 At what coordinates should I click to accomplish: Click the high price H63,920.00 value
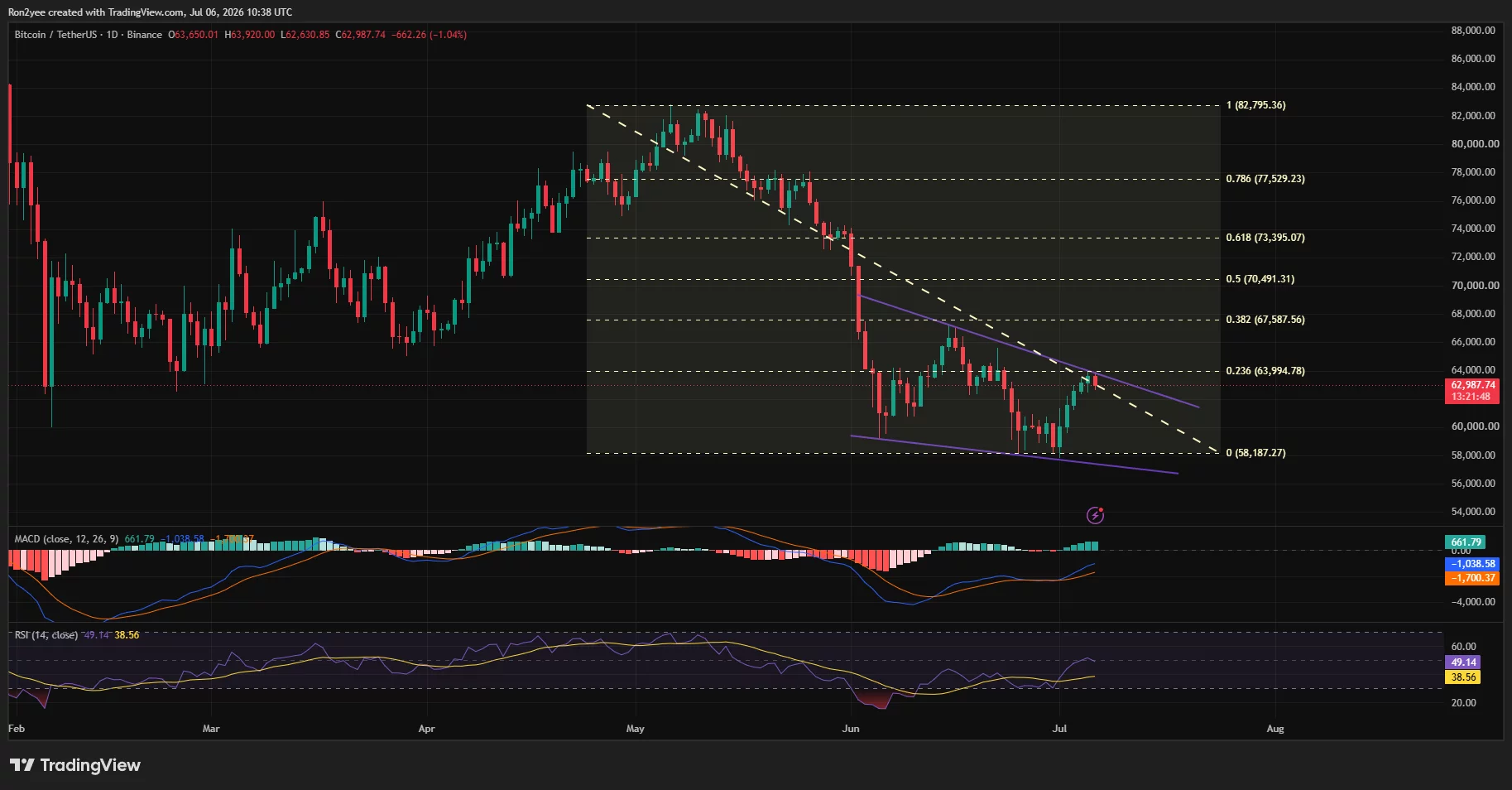[250, 35]
